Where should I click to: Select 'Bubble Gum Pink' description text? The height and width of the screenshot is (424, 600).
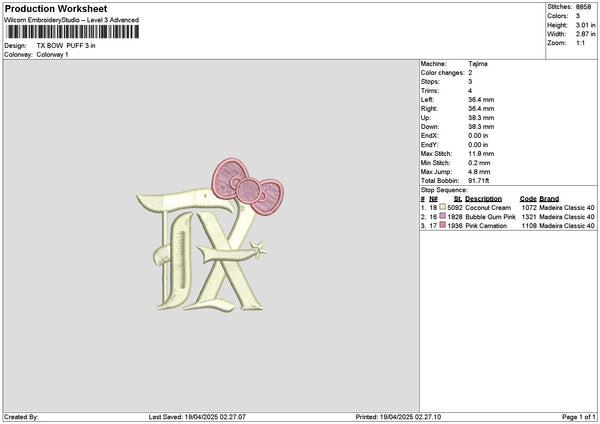[x=490, y=217]
